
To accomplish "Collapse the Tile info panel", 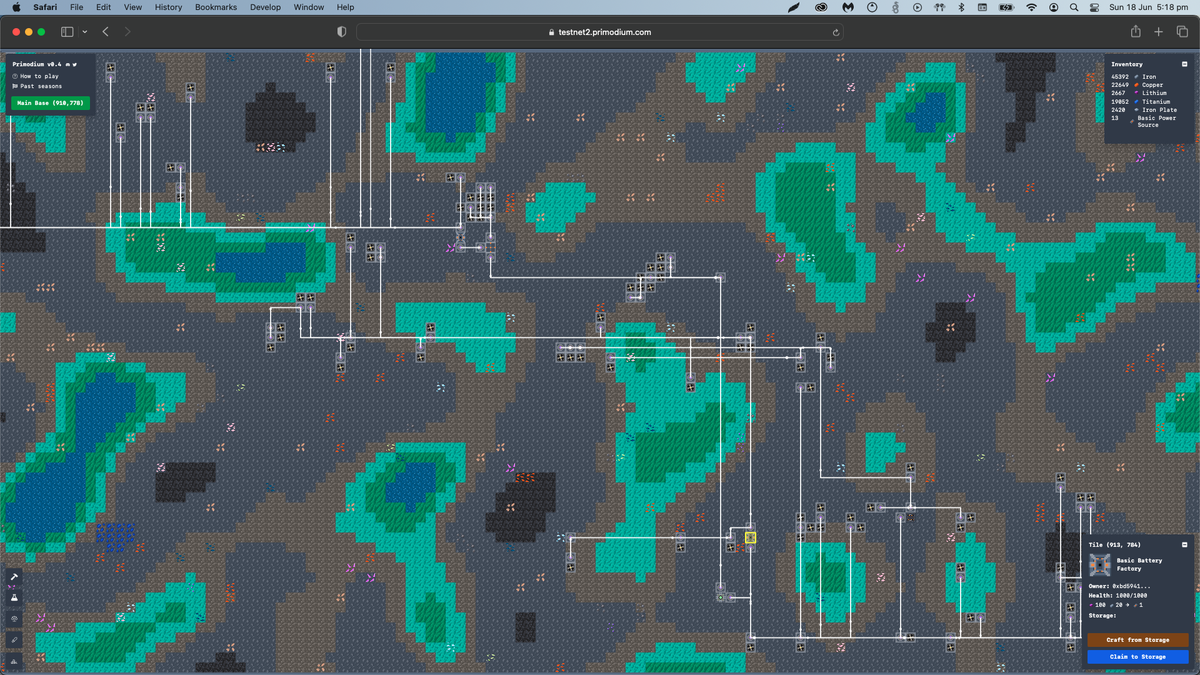I will point(1185,545).
